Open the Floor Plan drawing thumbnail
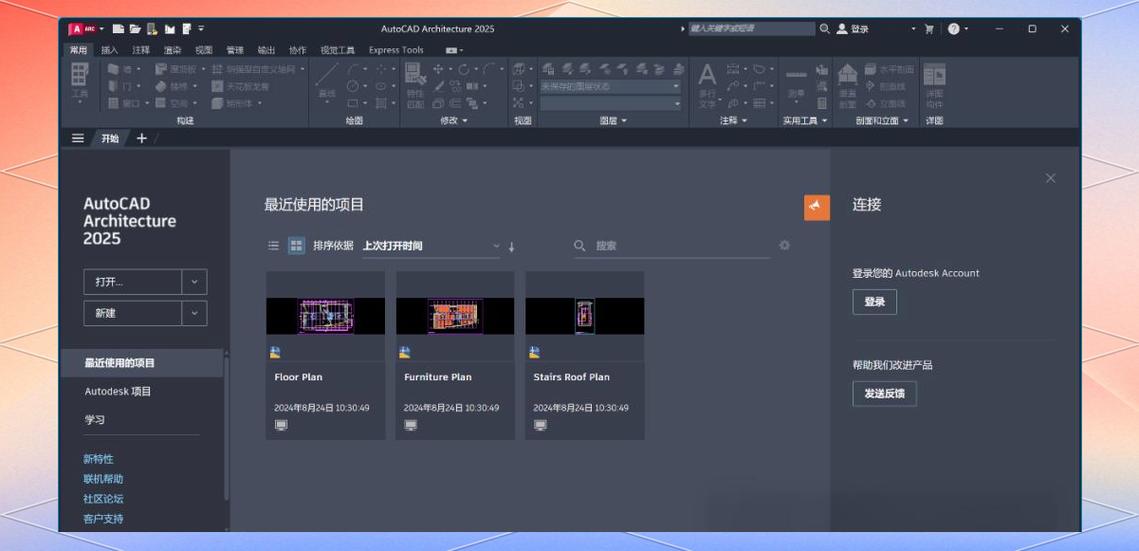Image resolution: width=1139 pixels, height=551 pixels. [325, 316]
